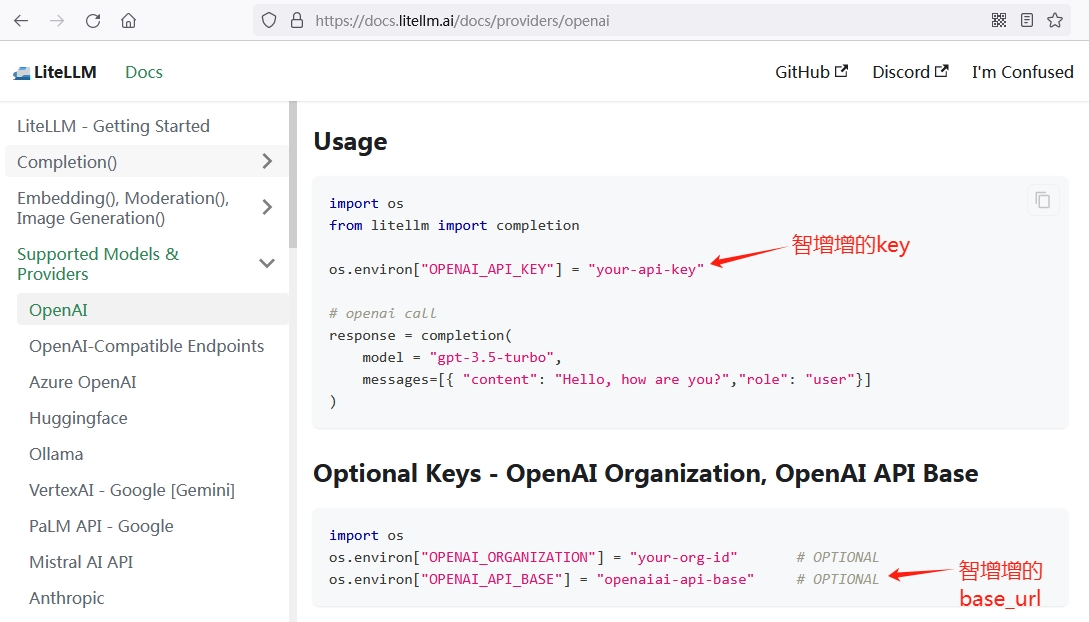Viewport: 1089px width, 622px height.
Task: Click the browser back arrow
Action: (x=21, y=20)
